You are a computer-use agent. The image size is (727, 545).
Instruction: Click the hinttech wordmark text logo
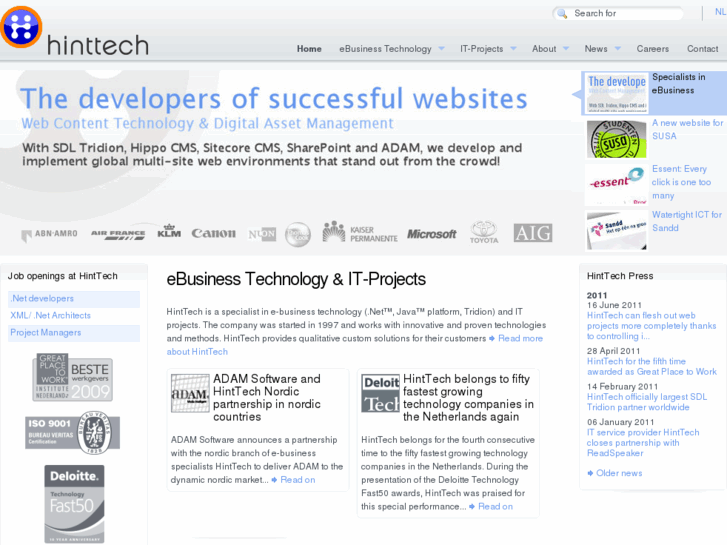[98, 45]
